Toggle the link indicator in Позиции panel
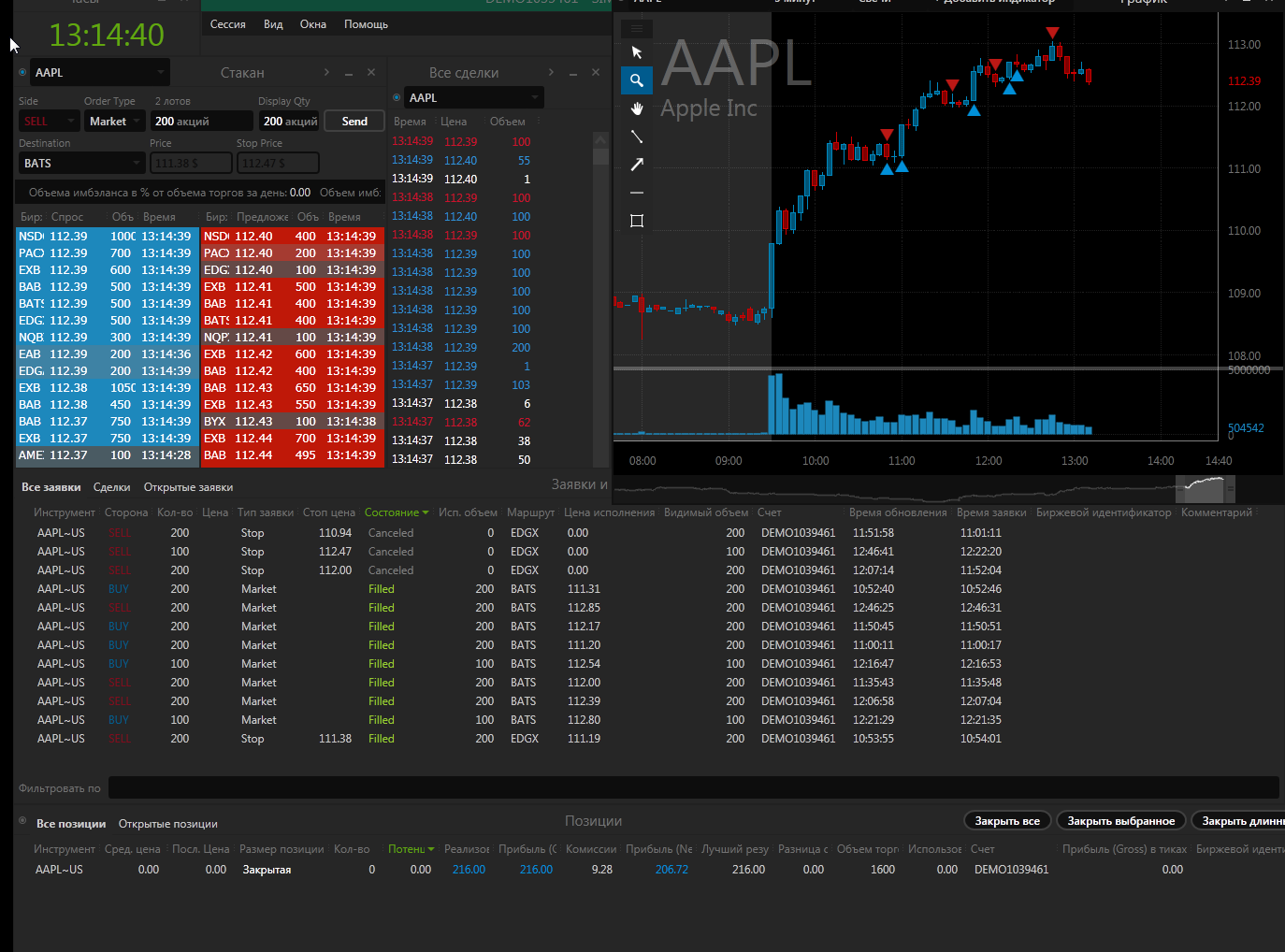 point(22,821)
